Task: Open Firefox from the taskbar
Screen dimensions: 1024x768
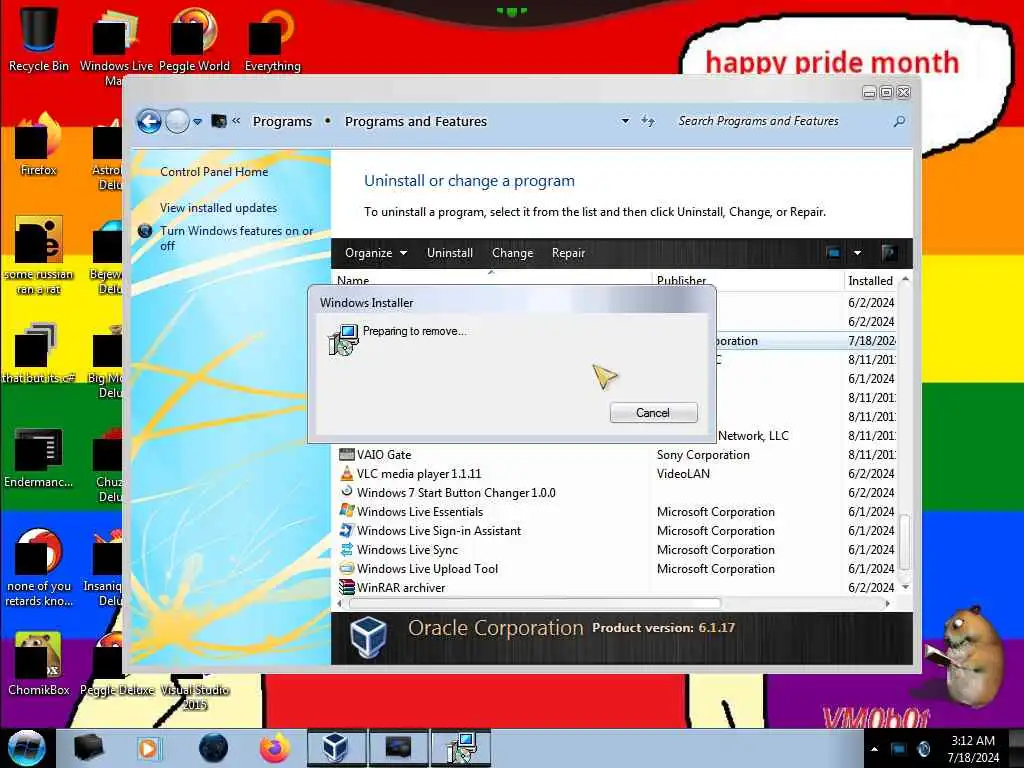Action: (275, 748)
